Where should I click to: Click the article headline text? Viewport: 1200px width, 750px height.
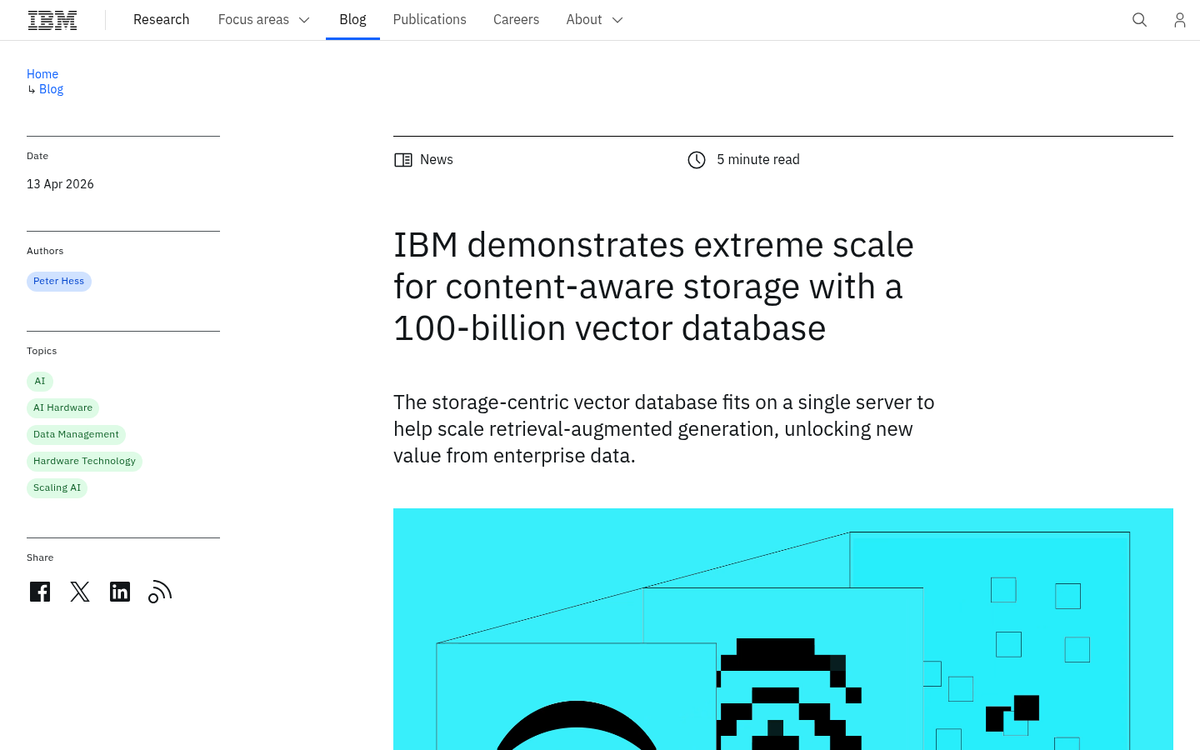(x=654, y=286)
